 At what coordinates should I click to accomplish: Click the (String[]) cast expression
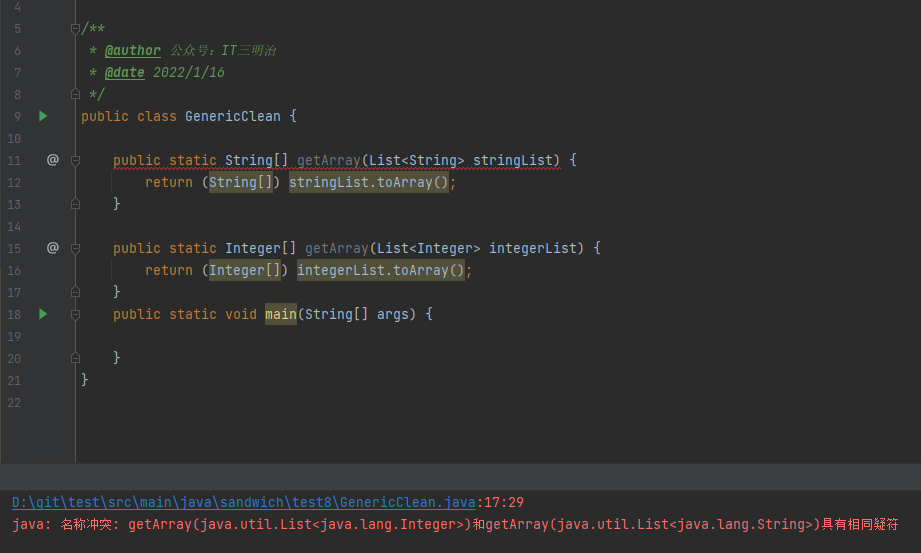click(241, 182)
